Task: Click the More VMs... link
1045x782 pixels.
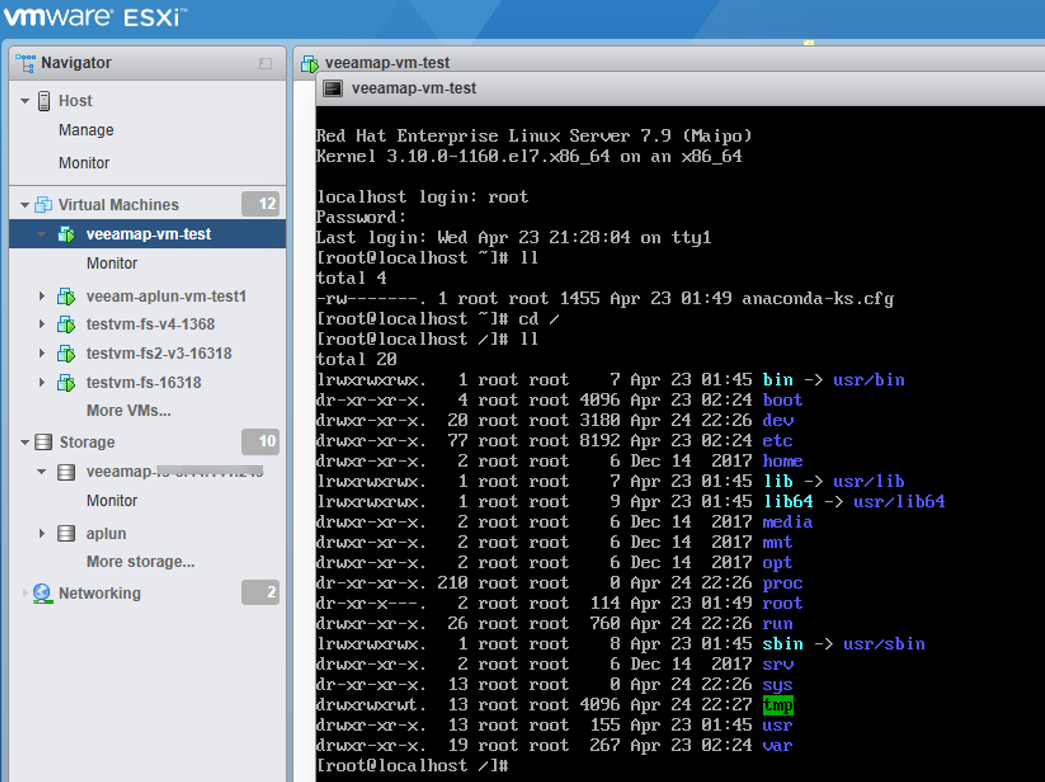Action: click(x=129, y=411)
